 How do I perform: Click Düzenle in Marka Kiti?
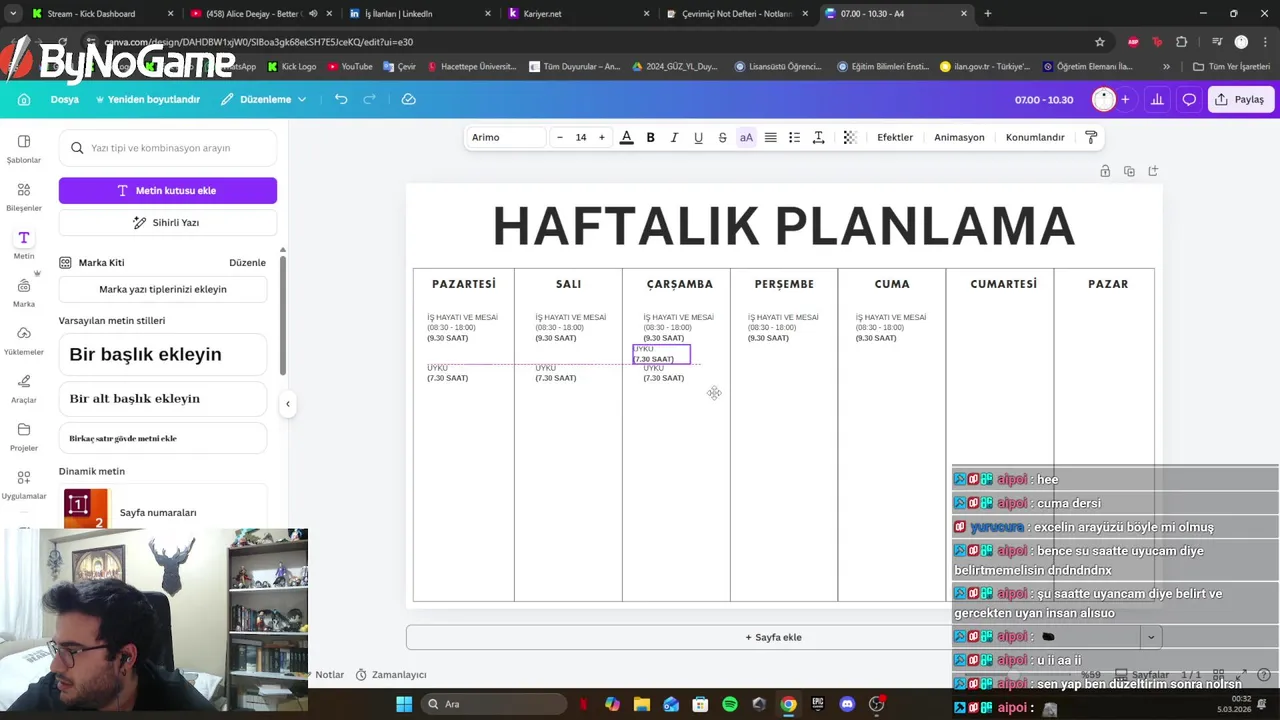click(x=247, y=262)
